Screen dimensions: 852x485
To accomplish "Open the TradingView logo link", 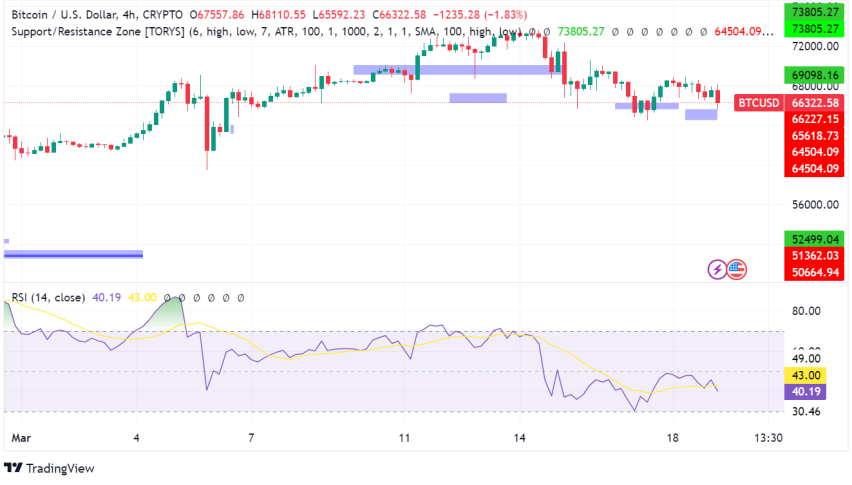I will [x=49, y=468].
